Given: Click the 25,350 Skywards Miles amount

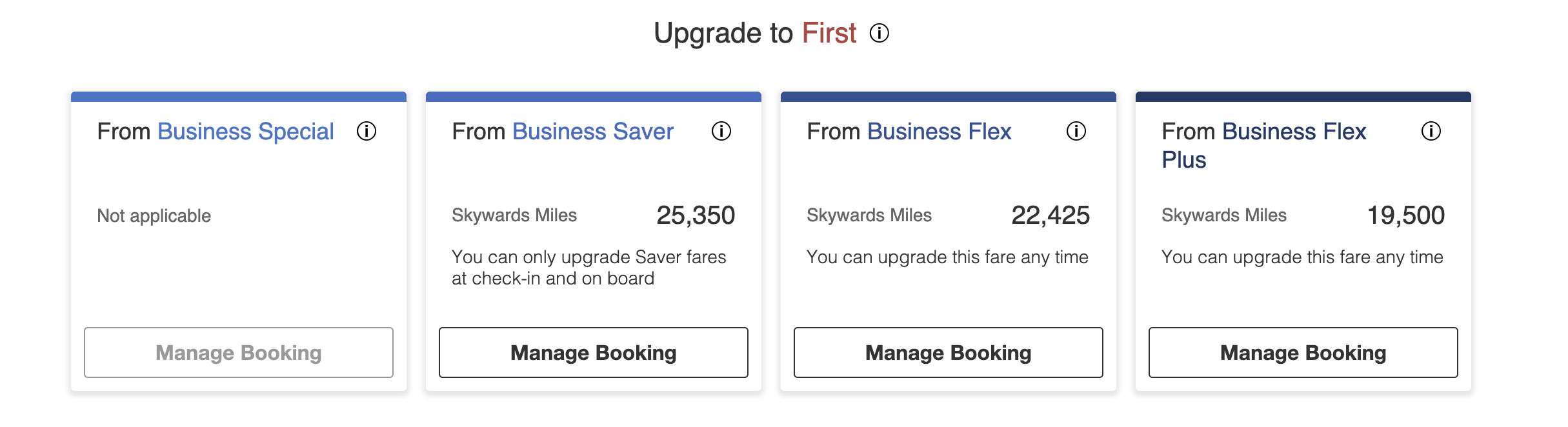Looking at the screenshot, I should [696, 215].
